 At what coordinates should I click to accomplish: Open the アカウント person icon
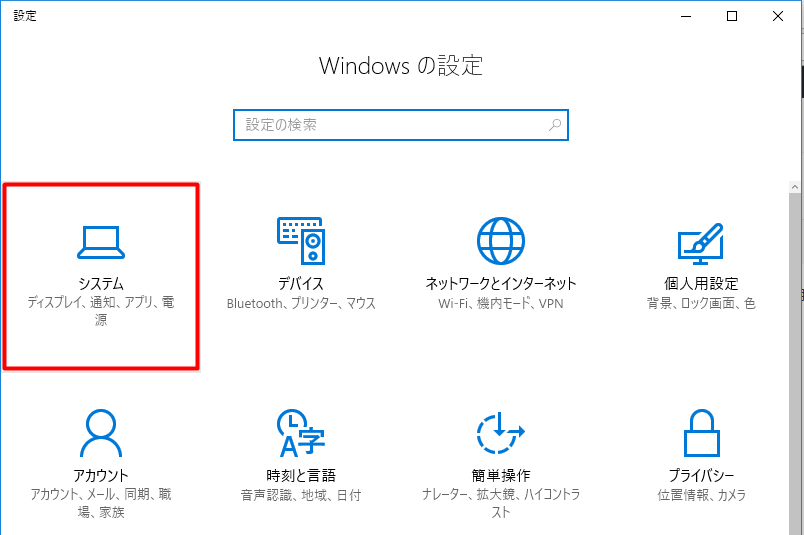pyautogui.click(x=101, y=433)
